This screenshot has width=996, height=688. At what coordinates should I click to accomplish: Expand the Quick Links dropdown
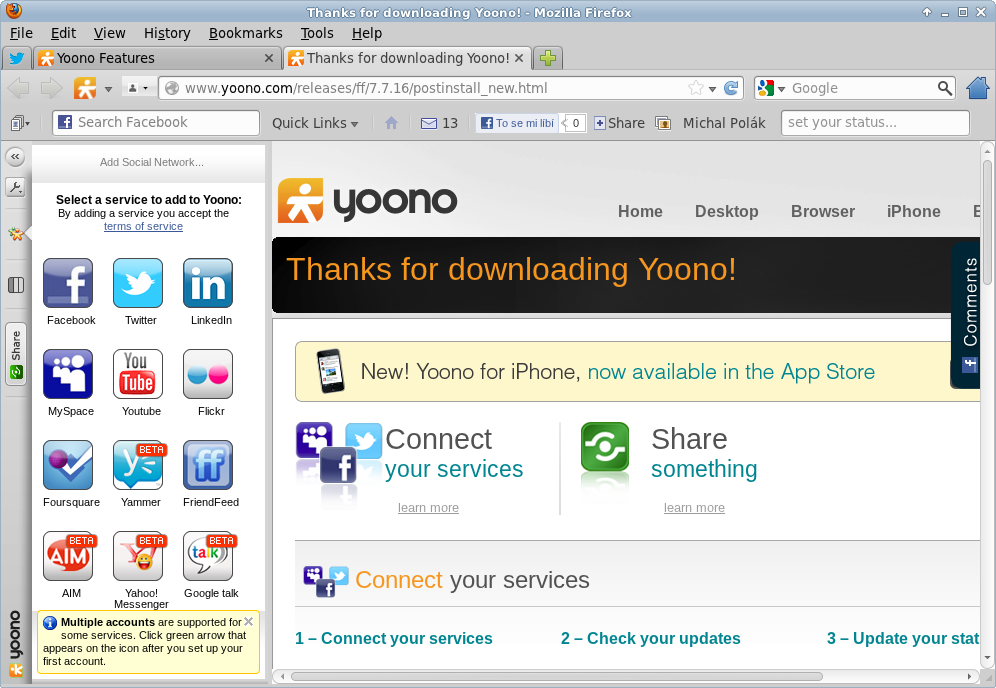click(315, 123)
